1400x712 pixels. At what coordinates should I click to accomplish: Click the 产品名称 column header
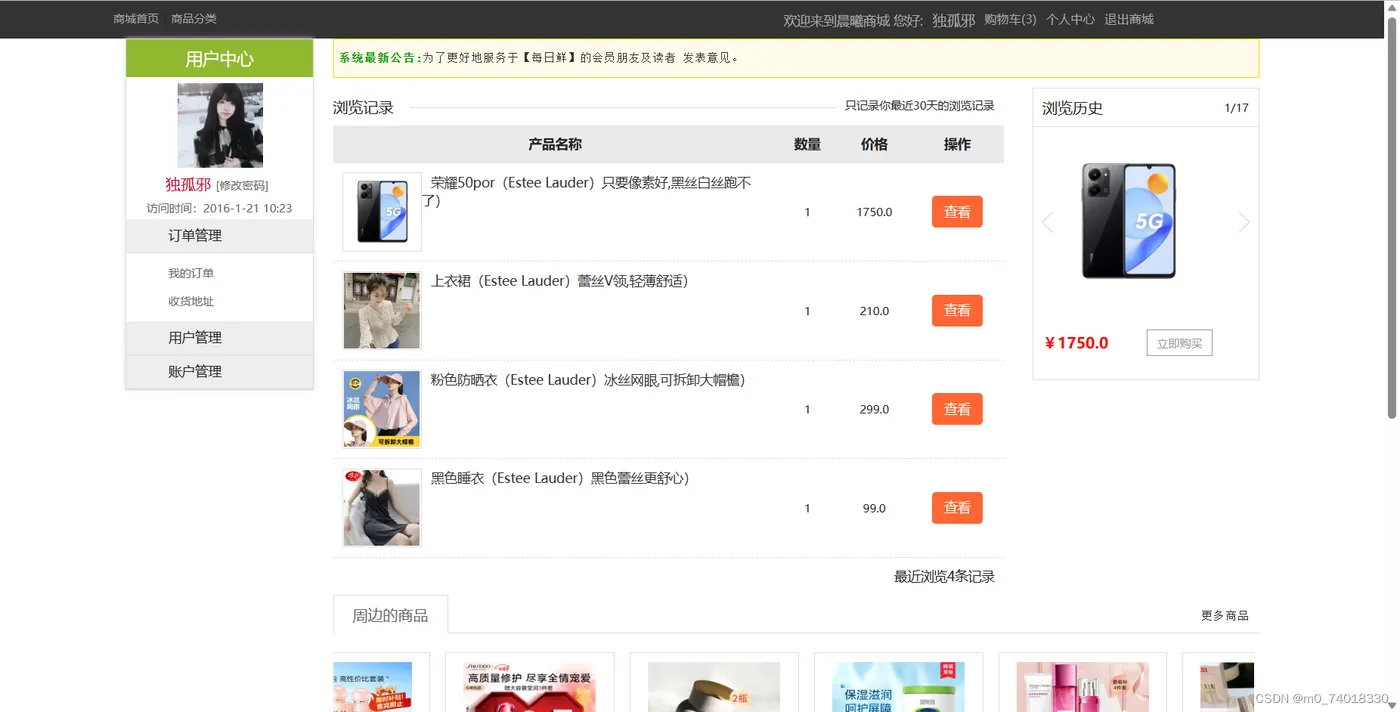click(x=555, y=144)
